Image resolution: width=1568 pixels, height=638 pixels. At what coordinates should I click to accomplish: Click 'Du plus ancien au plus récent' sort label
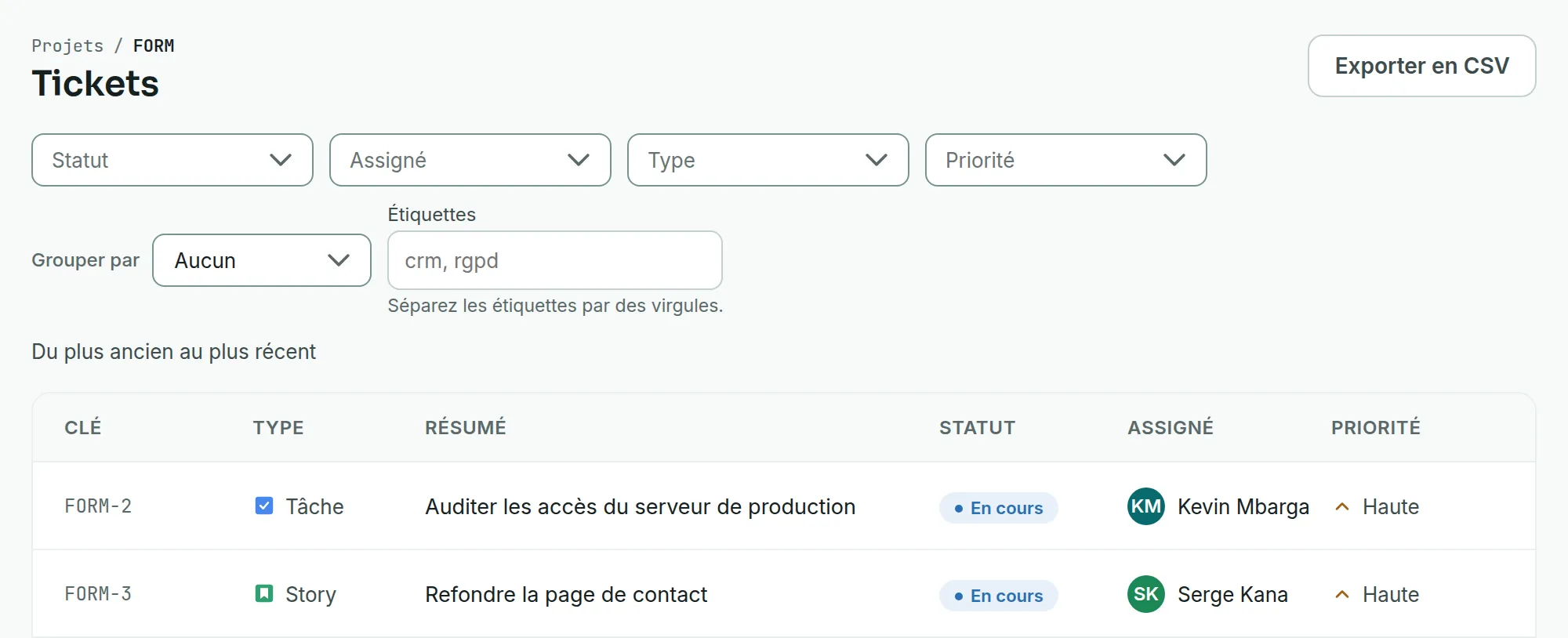click(173, 352)
